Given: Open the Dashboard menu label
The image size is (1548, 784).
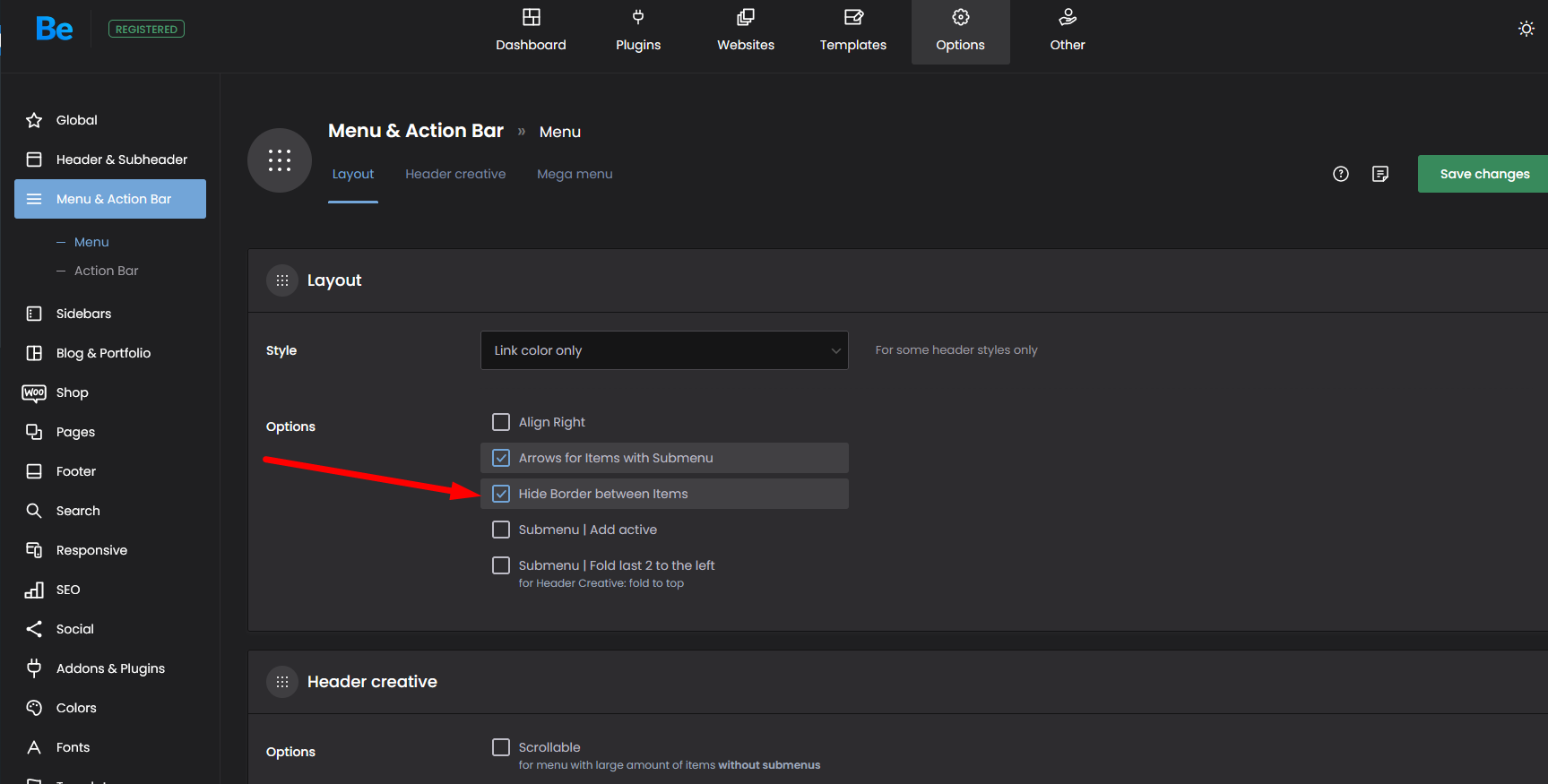Looking at the screenshot, I should coord(532,45).
